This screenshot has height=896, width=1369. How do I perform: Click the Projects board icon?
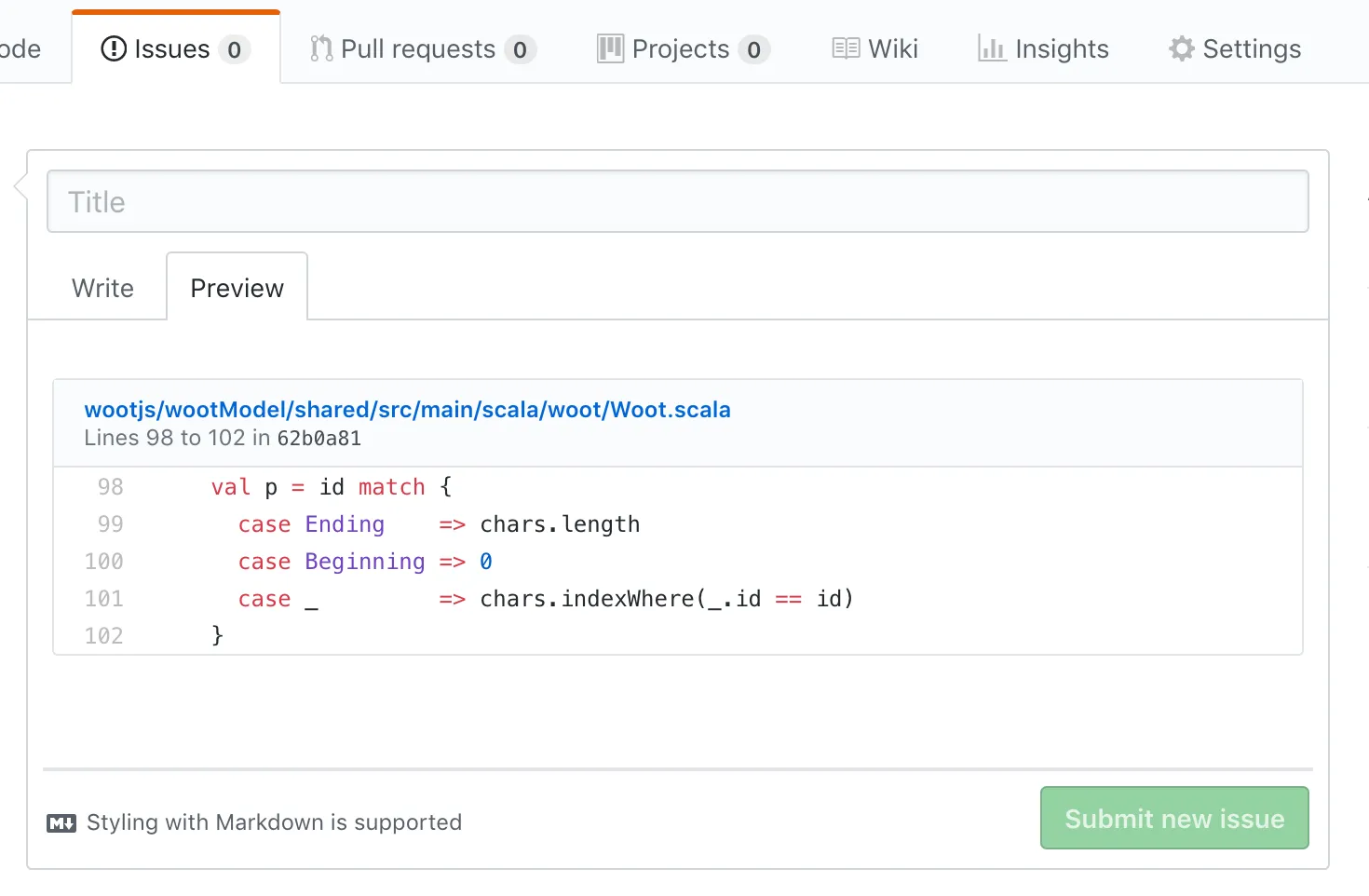coord(609,48)
